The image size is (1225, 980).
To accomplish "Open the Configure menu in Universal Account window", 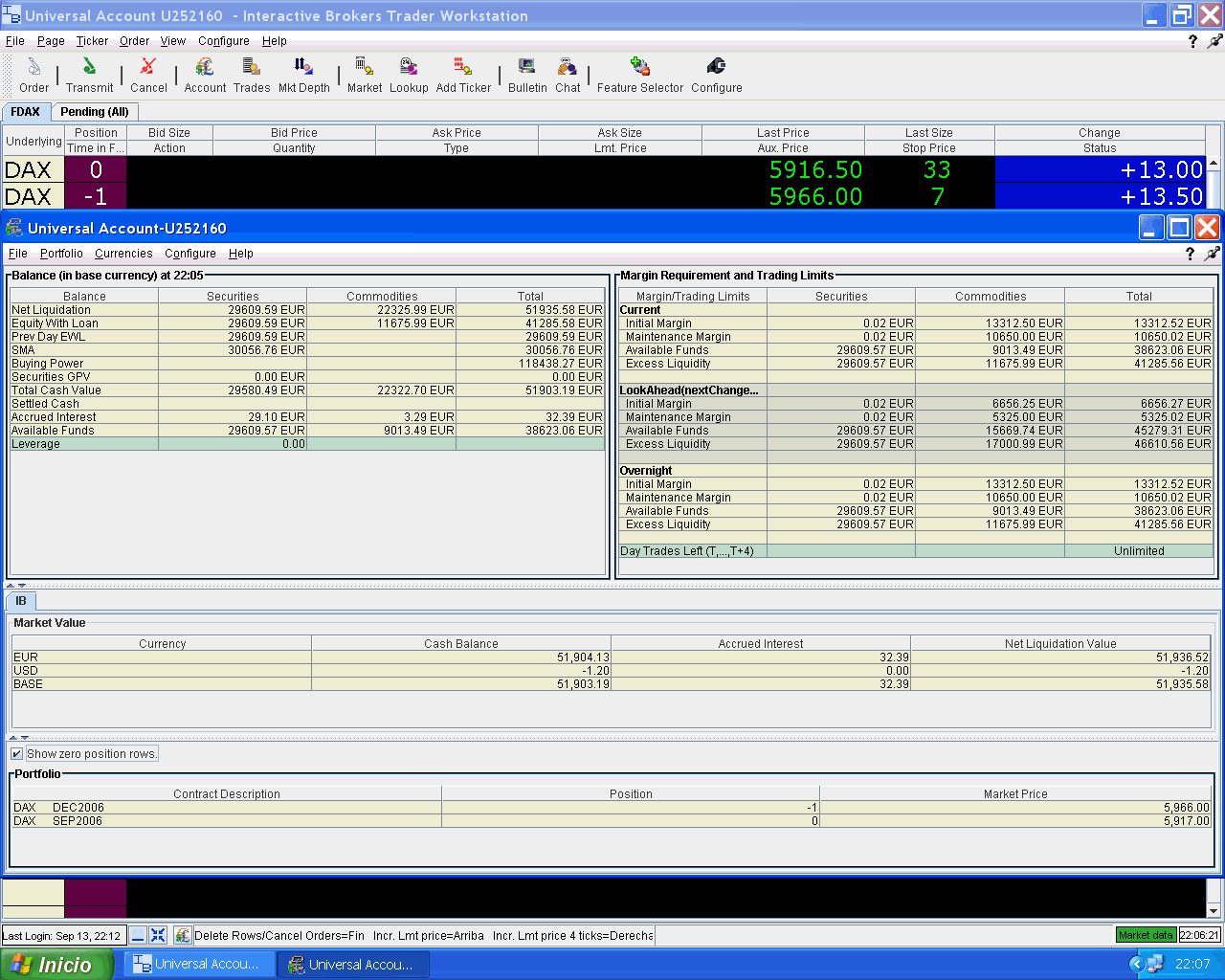I will click(190, 254).
